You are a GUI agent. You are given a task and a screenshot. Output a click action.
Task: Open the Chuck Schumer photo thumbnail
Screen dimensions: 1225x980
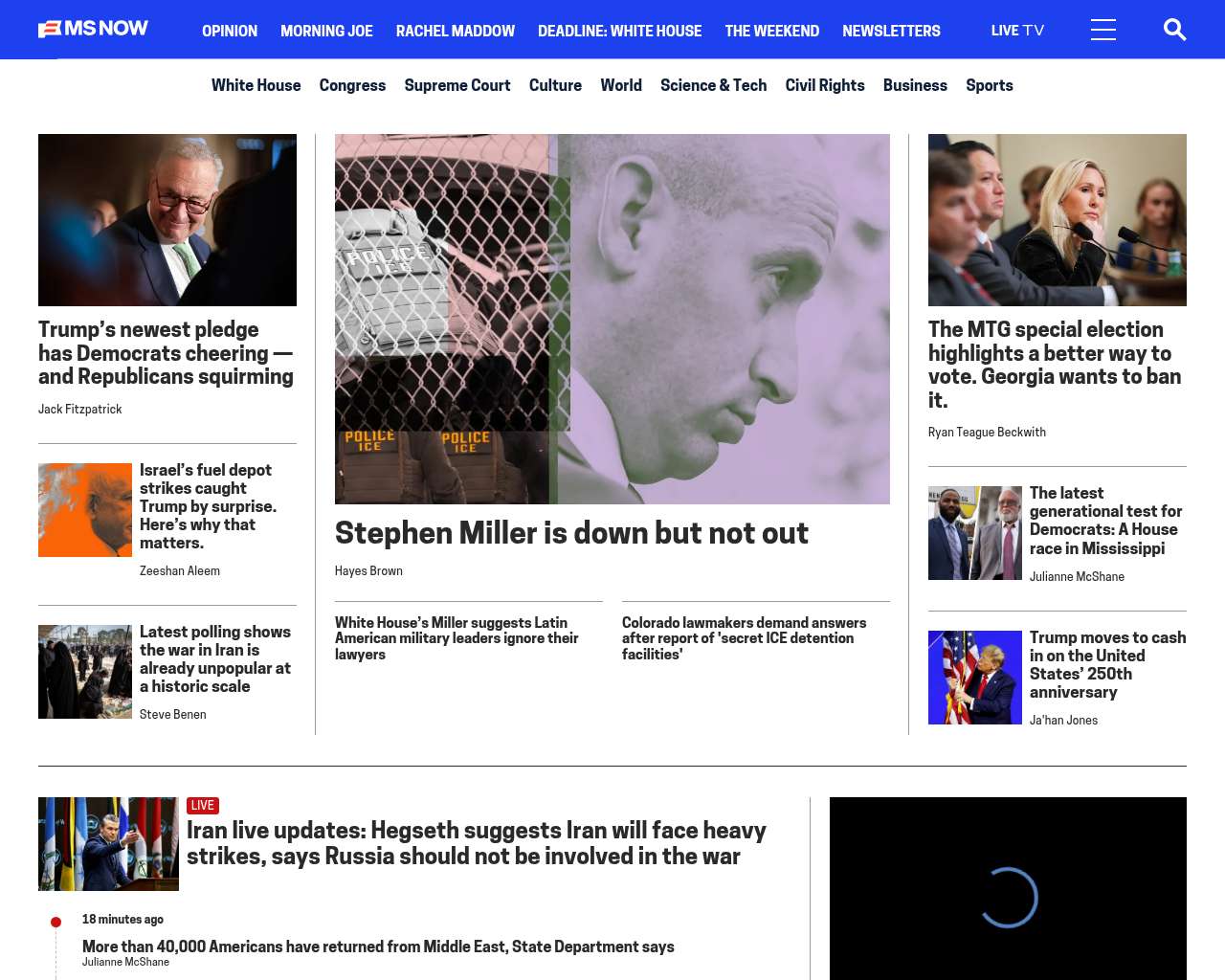click(x=167, y=220)
